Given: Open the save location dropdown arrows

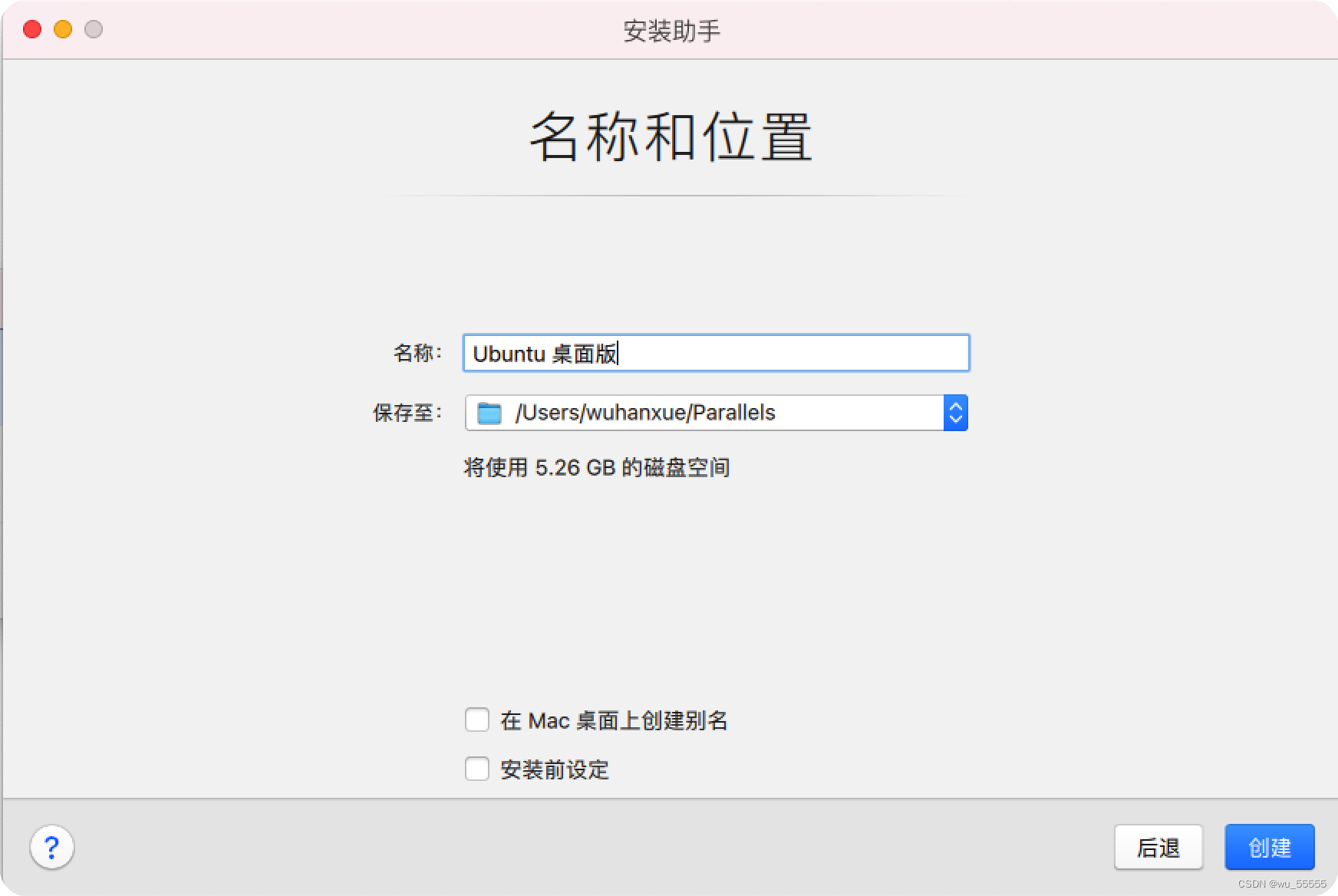Looking at the screenshot, I should click(955, 413).
